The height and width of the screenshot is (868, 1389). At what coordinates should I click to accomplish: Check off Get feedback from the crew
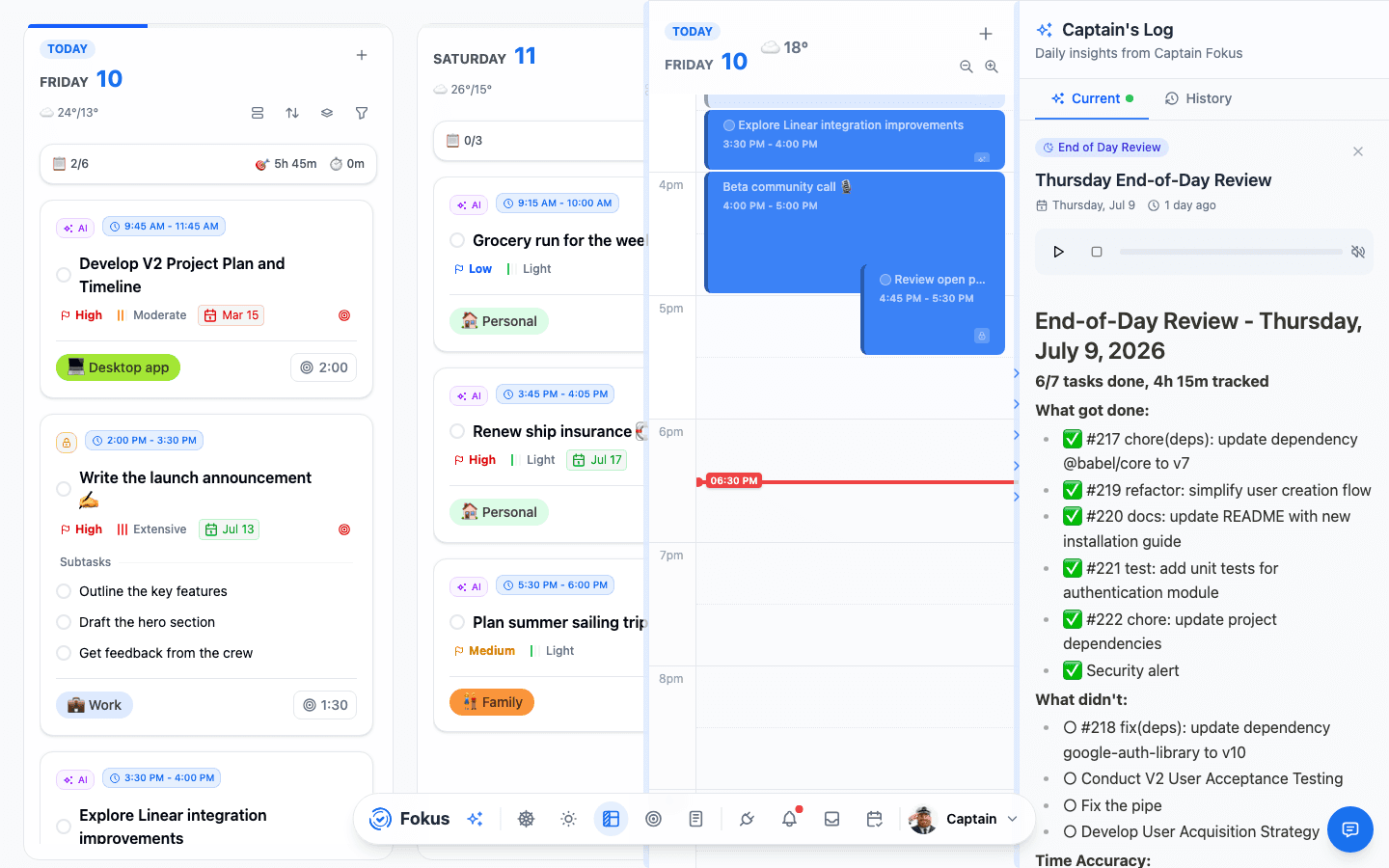(64, 653)
